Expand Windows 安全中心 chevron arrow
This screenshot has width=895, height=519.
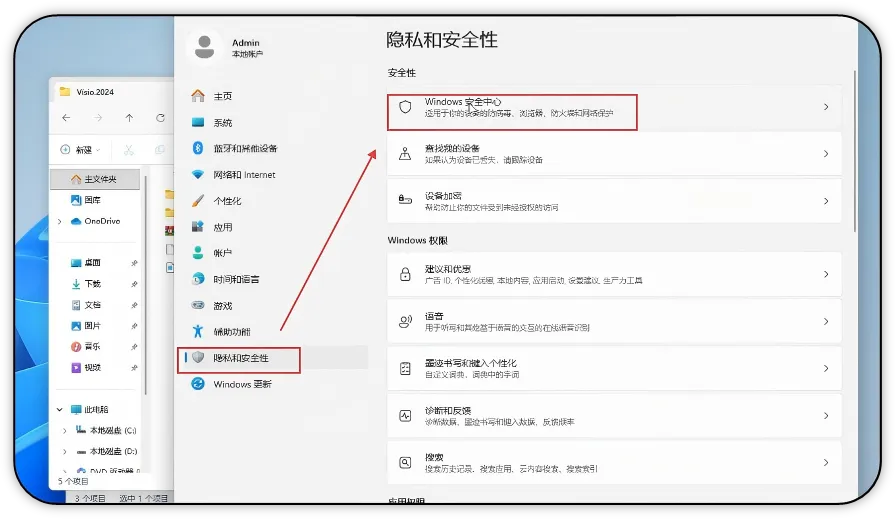click(826, 107)
